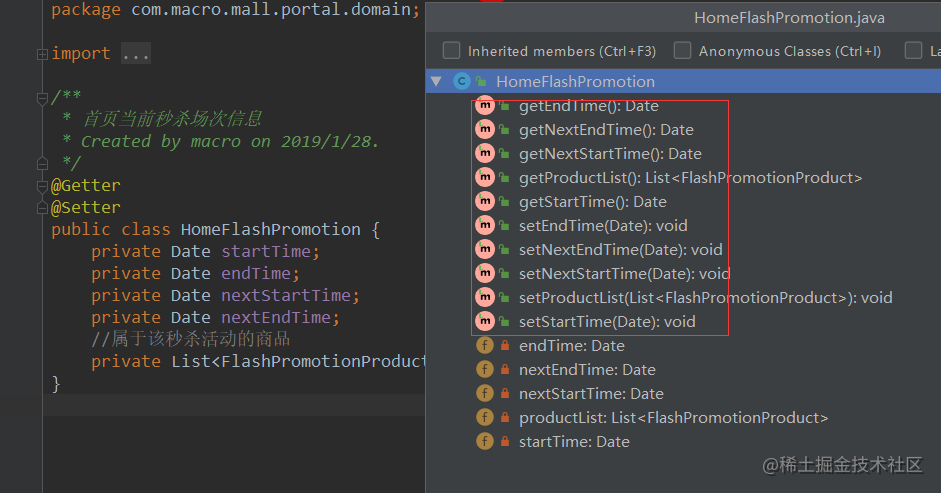The height and width of the screenshot is (493, 941).
Task: Click the @Setter annotation in code
Action: (x=86, y=208)
